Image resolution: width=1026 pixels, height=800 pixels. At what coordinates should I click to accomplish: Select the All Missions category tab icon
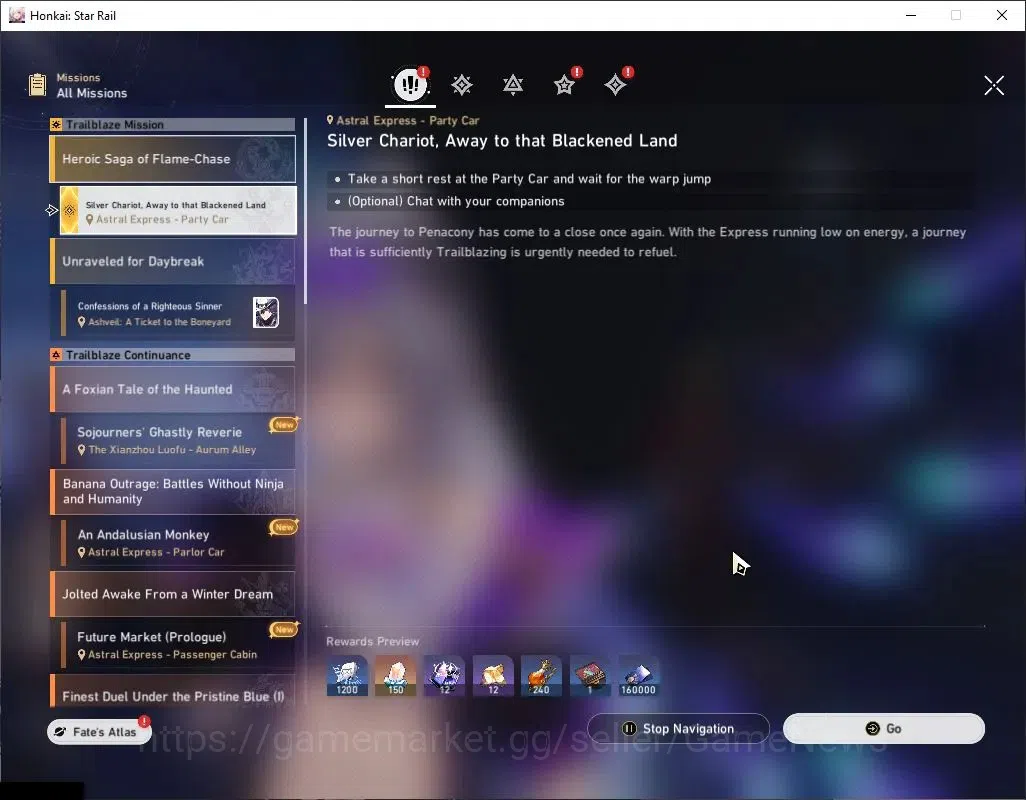[x=410, y=84]
